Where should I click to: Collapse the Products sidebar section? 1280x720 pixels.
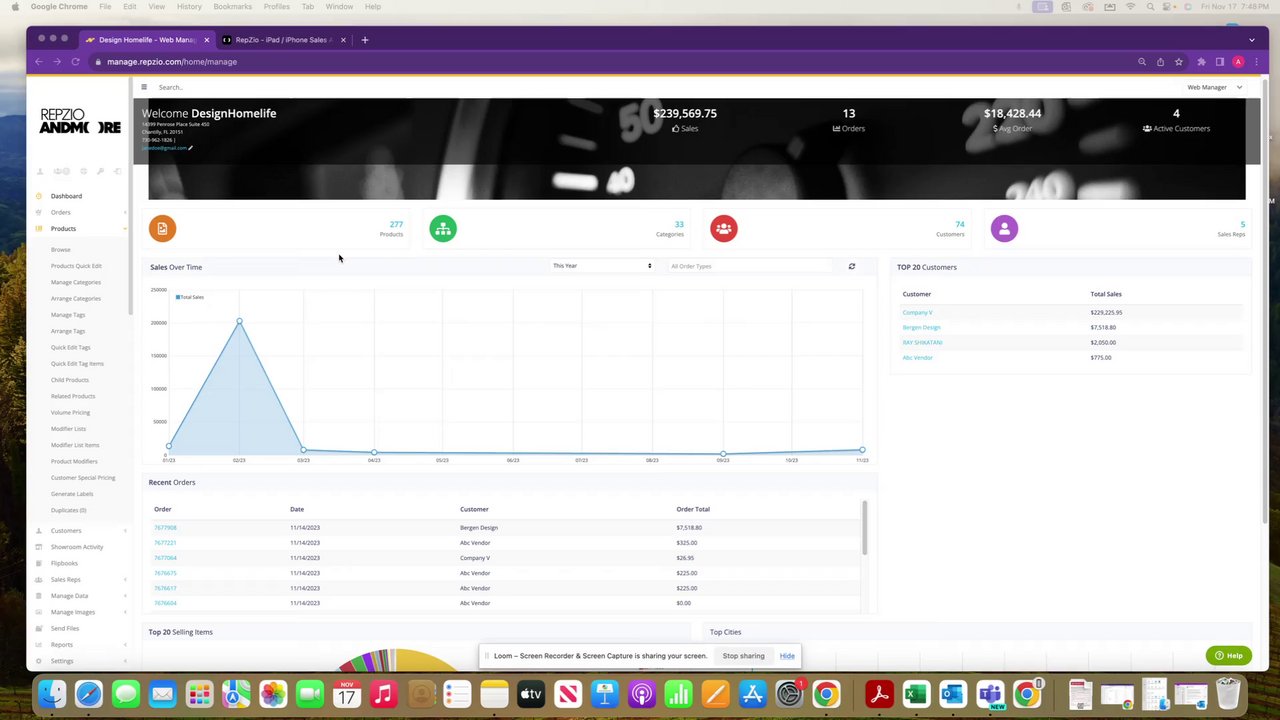tap(80, 229)
